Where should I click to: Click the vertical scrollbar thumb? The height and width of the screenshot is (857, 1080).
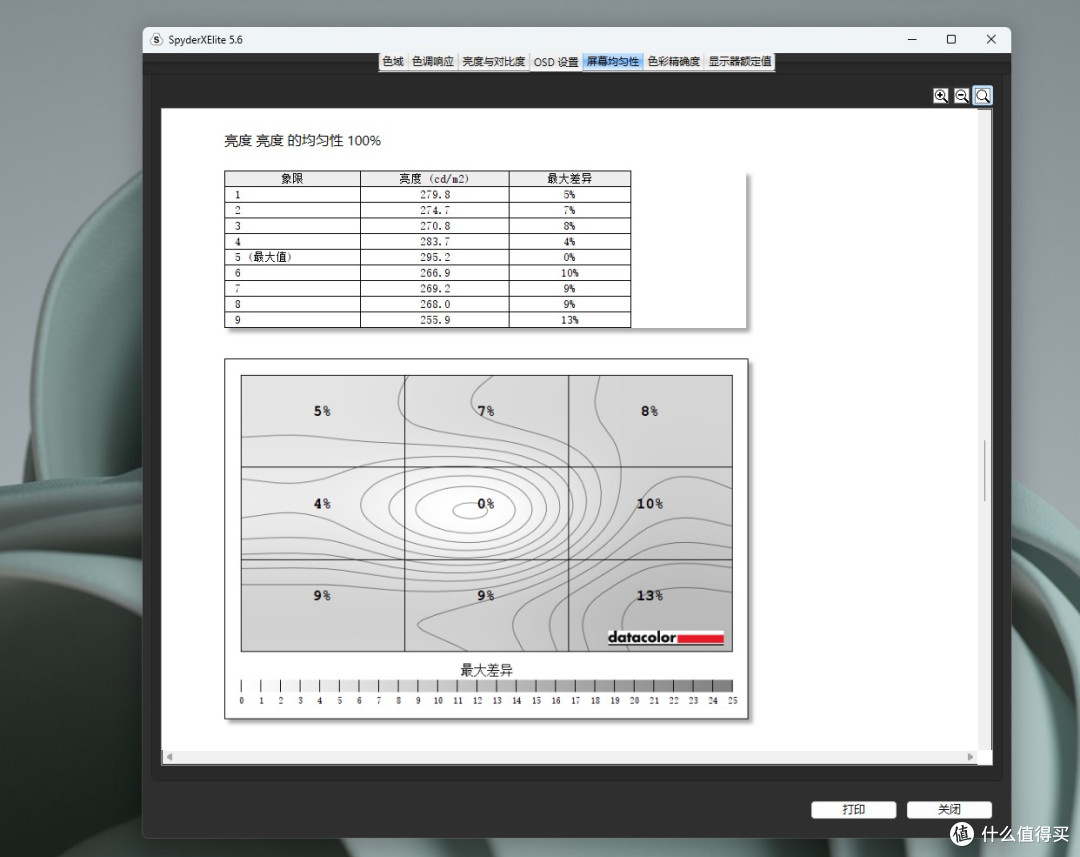click(x=985, y=471)
